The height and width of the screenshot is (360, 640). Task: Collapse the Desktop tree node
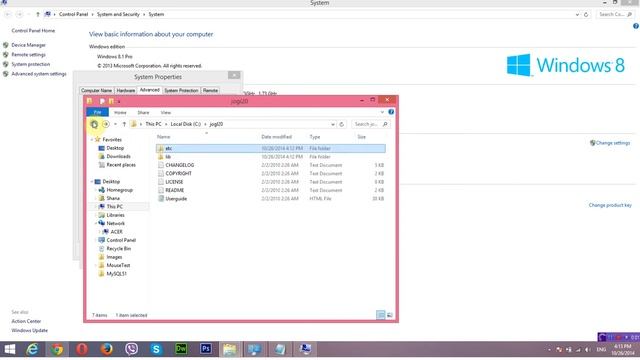click(x=92, y=182)
